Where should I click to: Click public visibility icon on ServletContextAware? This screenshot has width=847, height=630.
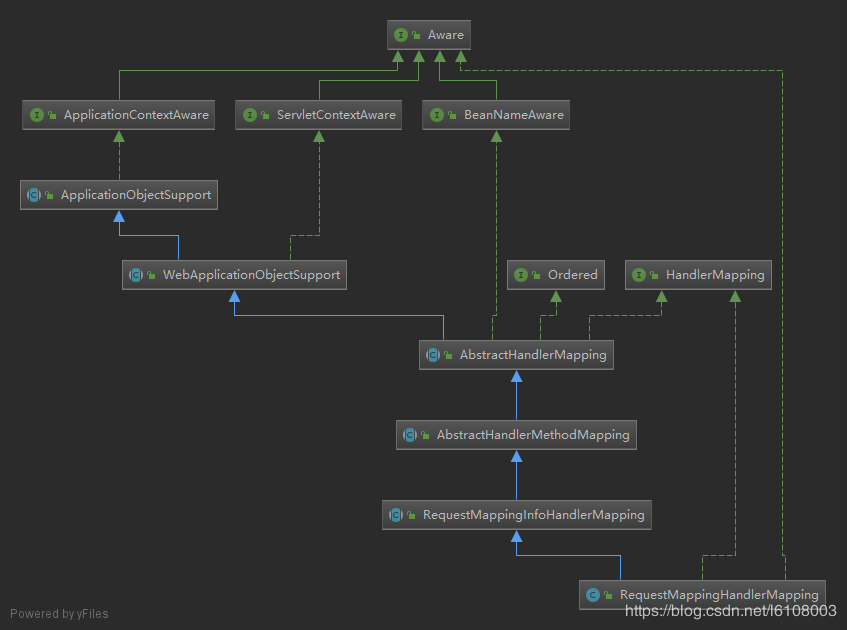265,115
